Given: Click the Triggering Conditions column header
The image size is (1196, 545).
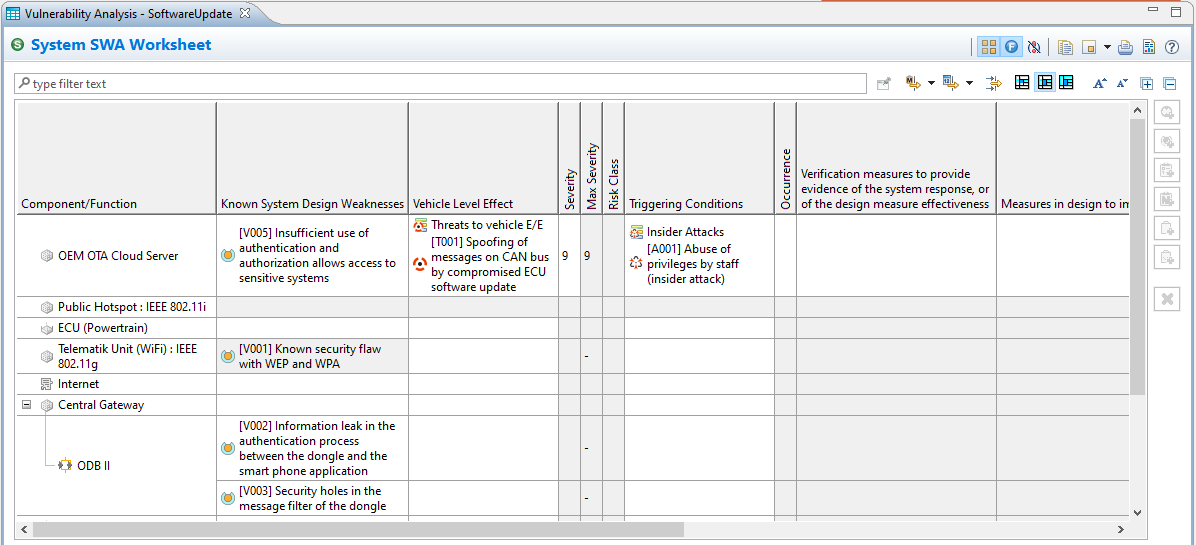Looking at the screenshot, I should coord(686,204).
